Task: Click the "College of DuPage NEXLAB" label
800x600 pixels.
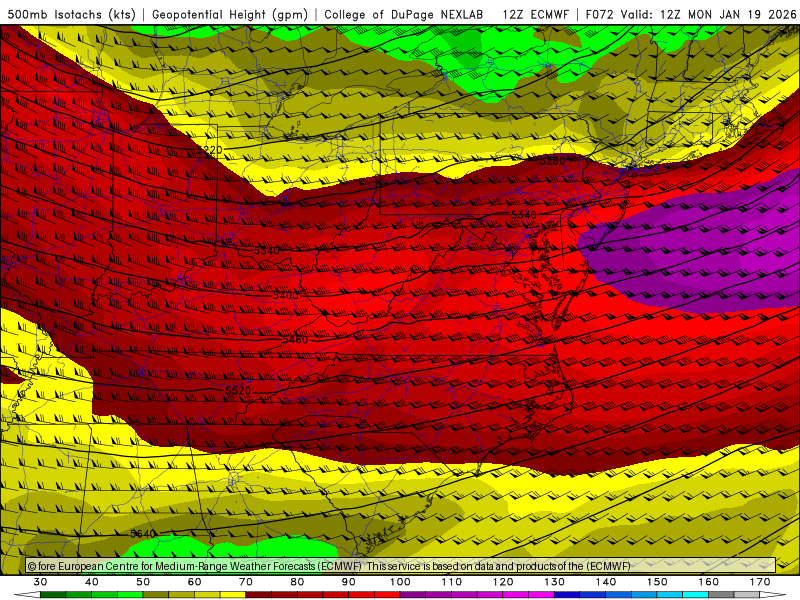Action: tap(404, 15)
